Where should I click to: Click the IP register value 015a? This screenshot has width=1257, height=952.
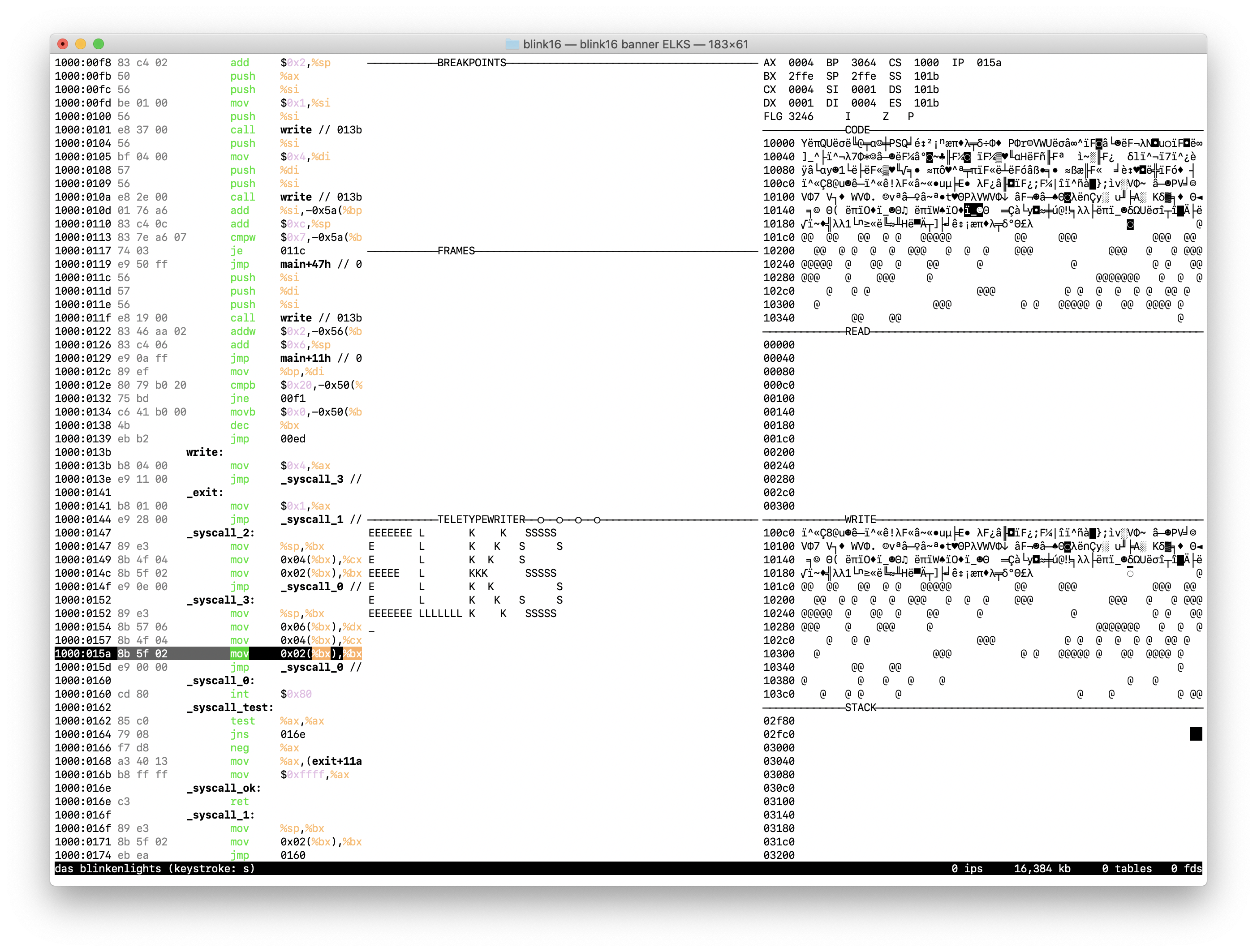tap(988, 63)
